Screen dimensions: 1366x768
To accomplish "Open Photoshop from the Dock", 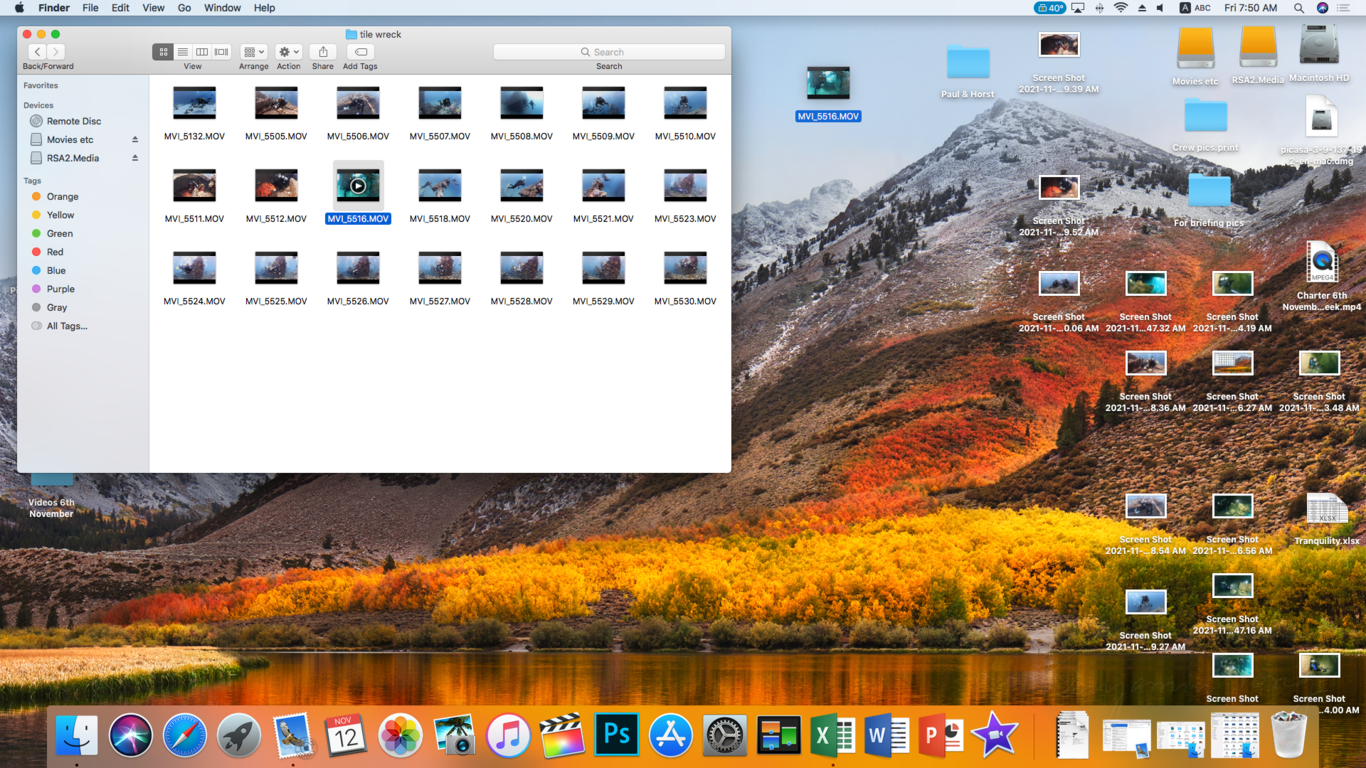I will coord(616,737).
